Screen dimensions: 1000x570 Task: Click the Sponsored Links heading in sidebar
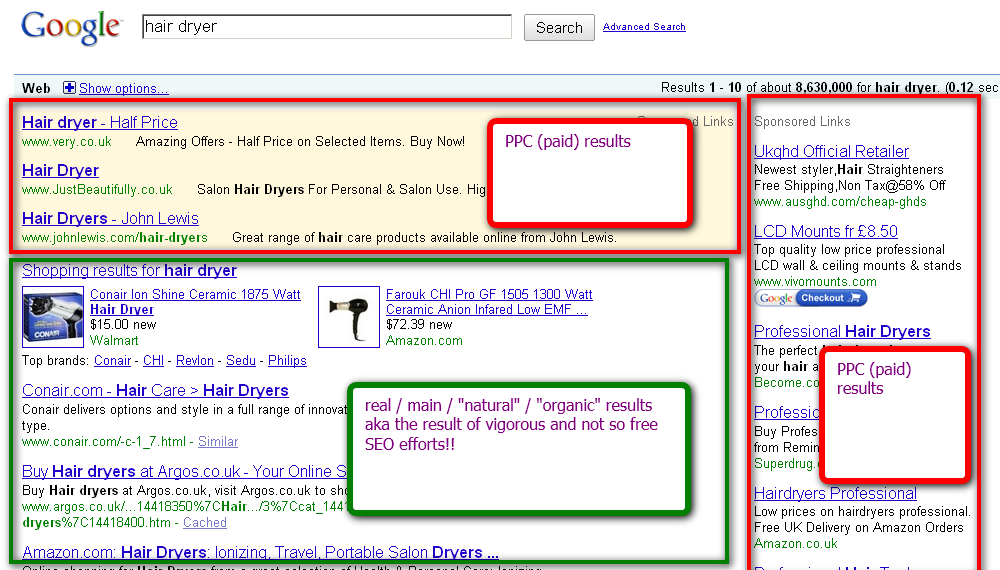(802, 121)
